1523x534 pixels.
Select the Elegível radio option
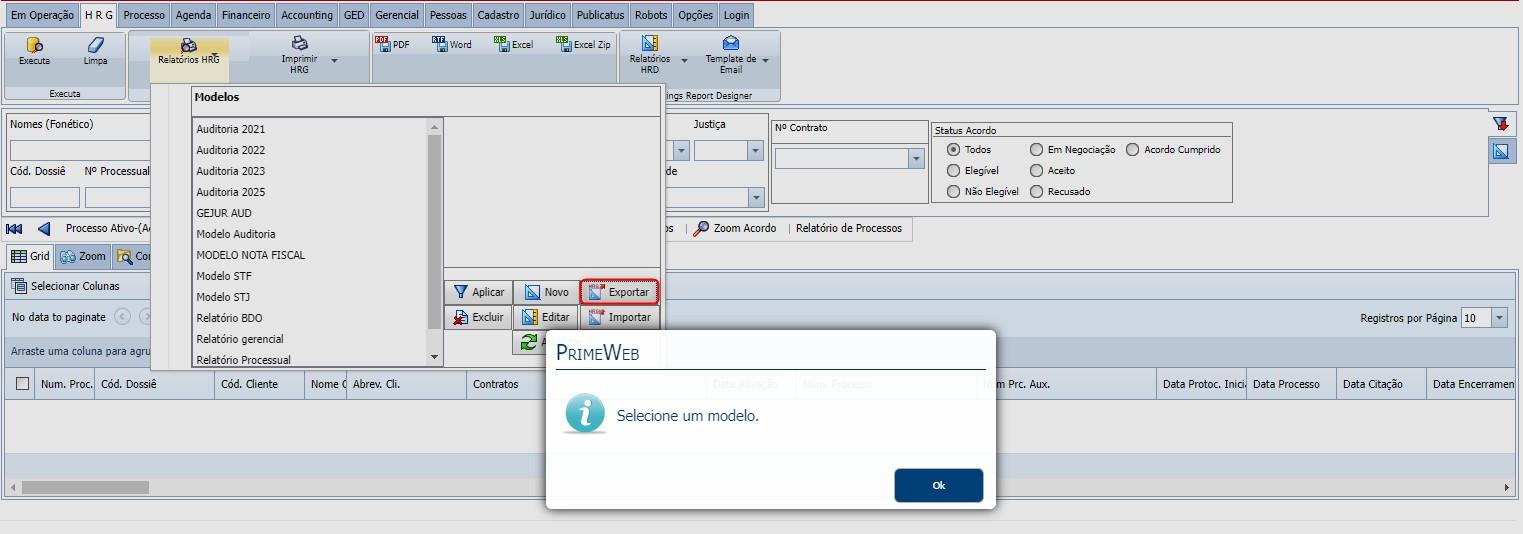(x=953, y=171)
